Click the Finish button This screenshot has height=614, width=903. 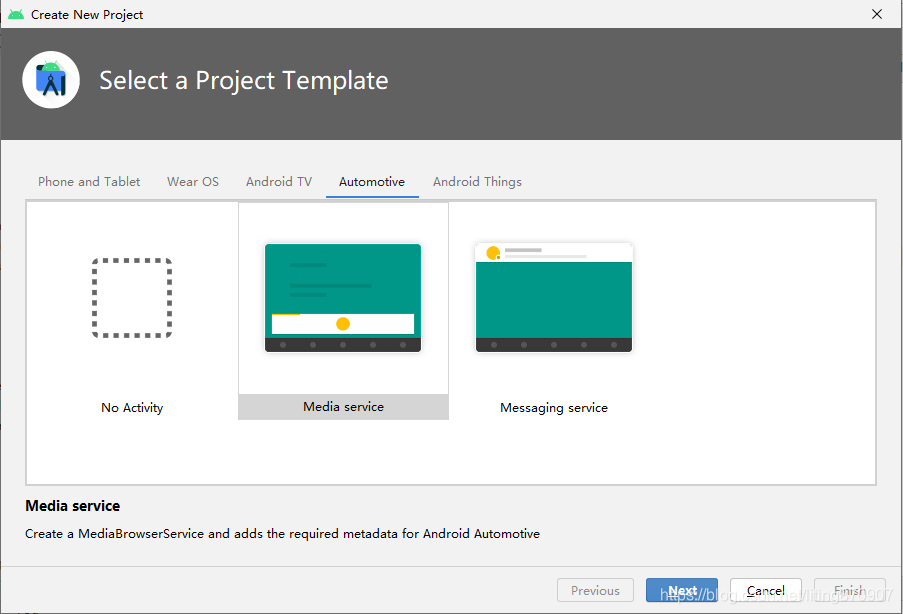point(850,590)
